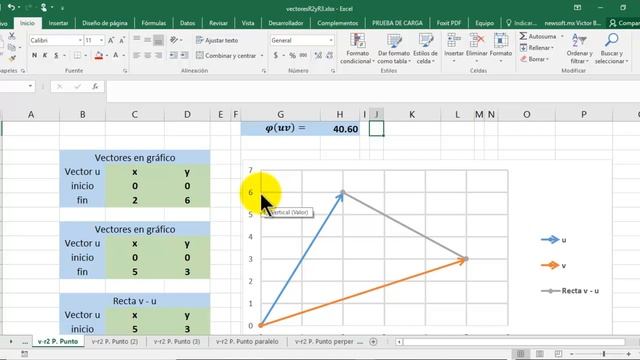Select column K header
640x360 pixels.
pyautogui.click(x=412, y=115)
